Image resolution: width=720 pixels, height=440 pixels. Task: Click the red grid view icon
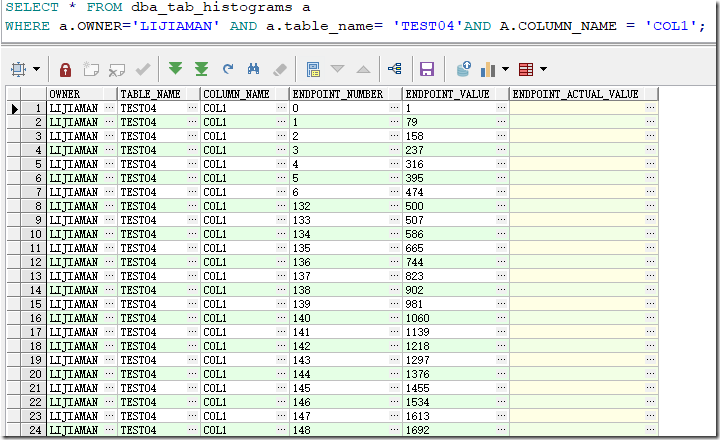coord(526,69)
